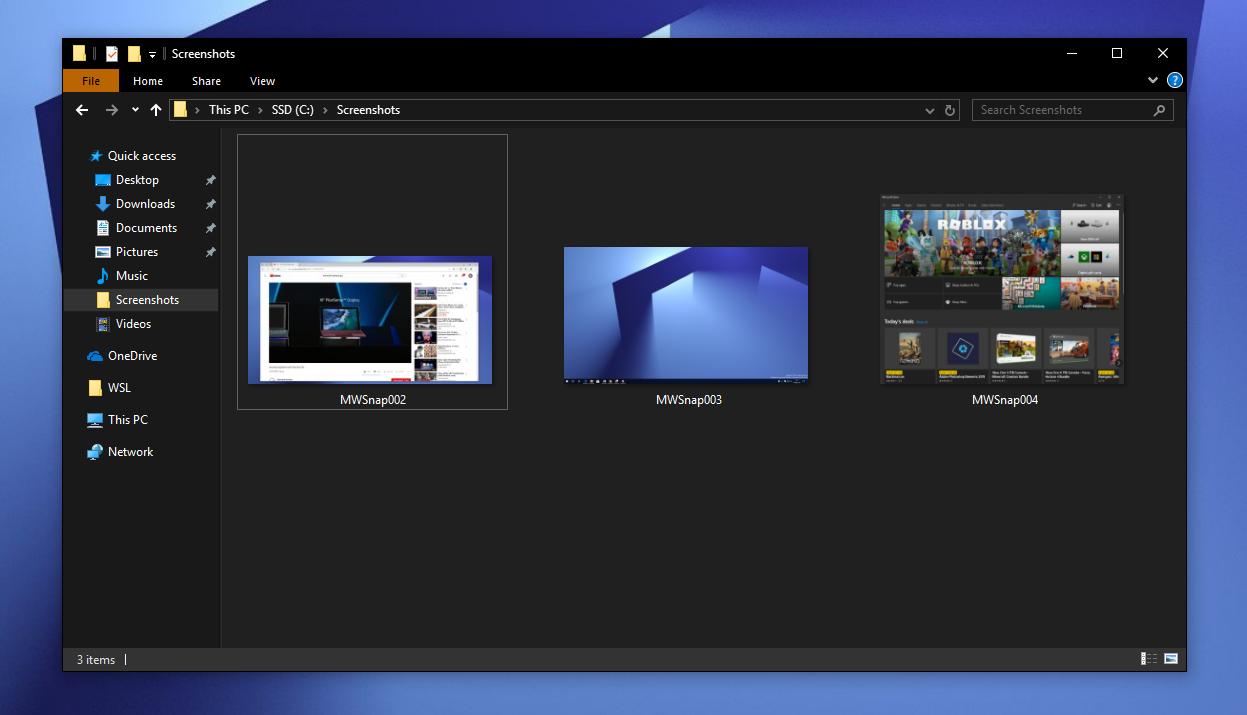Open the address bar history dropdown
Image resolution: width=1247 pixels, height=715 pixels.
[x=930, y=110]
